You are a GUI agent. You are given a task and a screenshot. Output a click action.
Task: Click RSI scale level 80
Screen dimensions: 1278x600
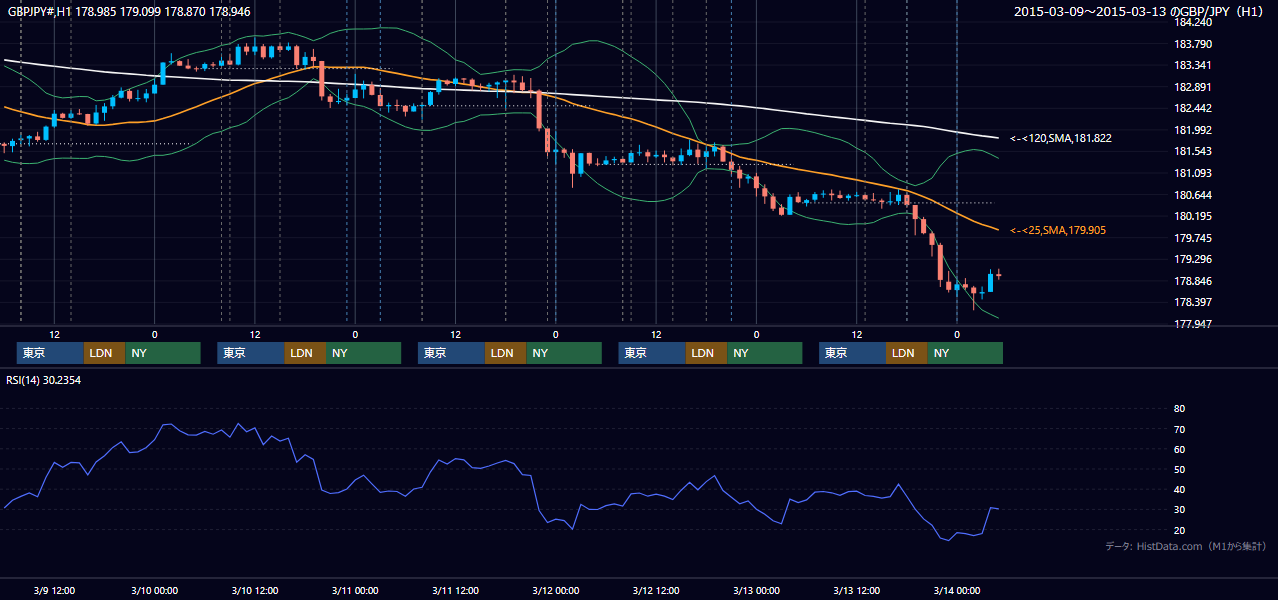click(1179, 409)
